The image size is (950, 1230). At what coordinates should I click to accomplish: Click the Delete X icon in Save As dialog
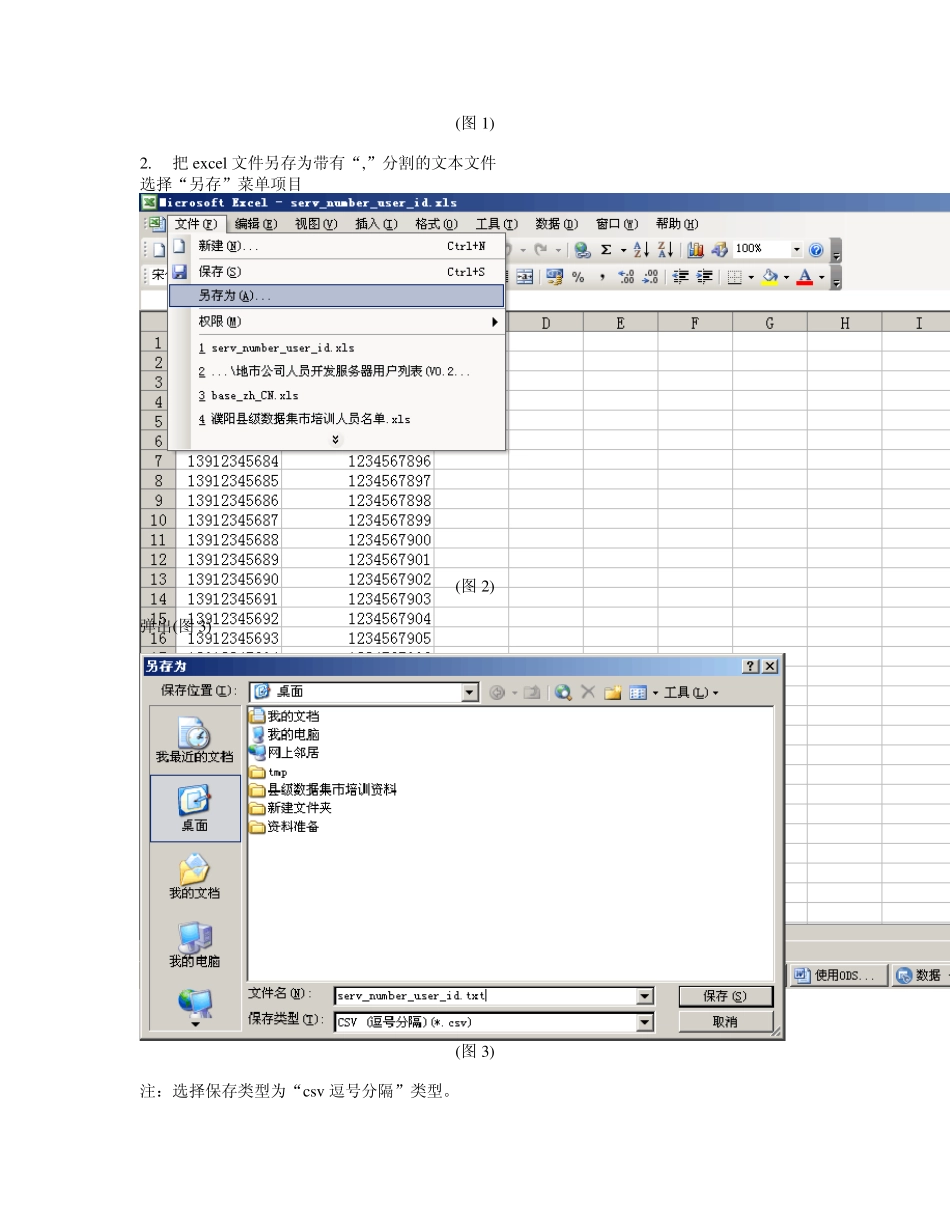click(588, 692)
